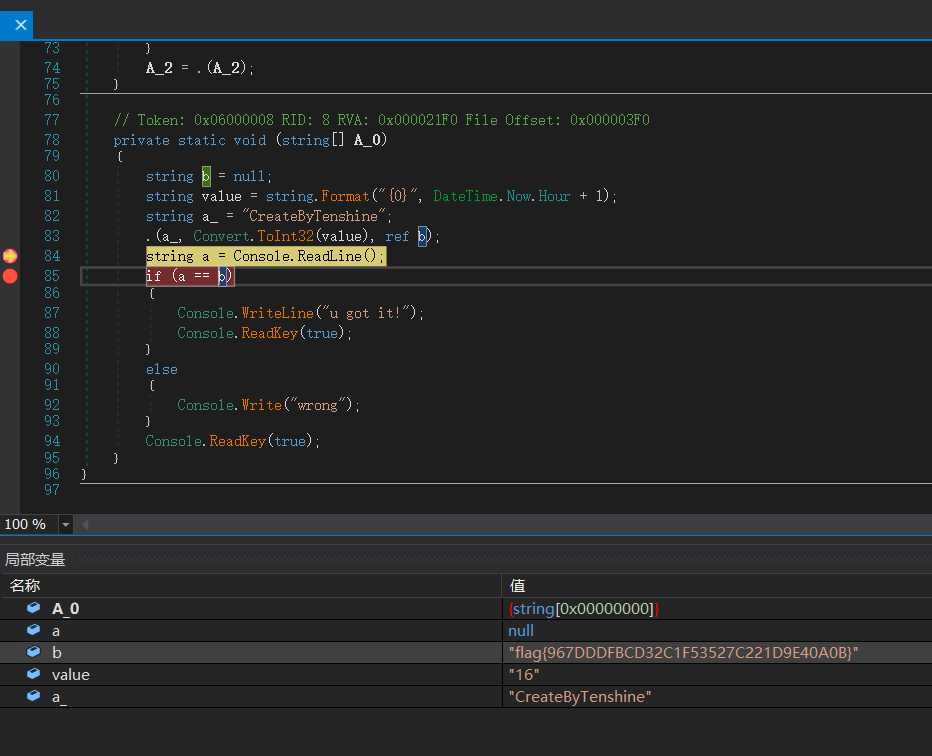932x756 pixels.
Task: Click the horizontal scrollbar left arrow
Action: click(85, 524)
